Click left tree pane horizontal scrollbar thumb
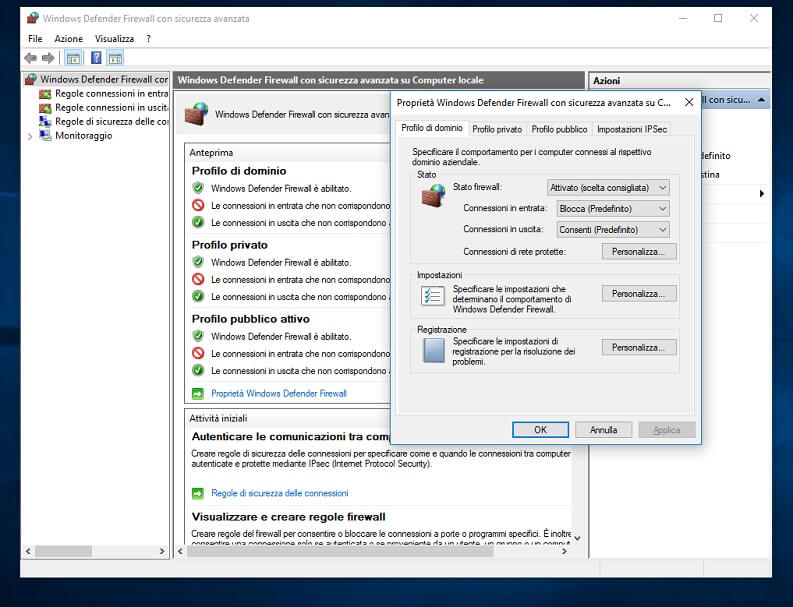The height and width of the screenshot is (607, 793). (63, 551)
